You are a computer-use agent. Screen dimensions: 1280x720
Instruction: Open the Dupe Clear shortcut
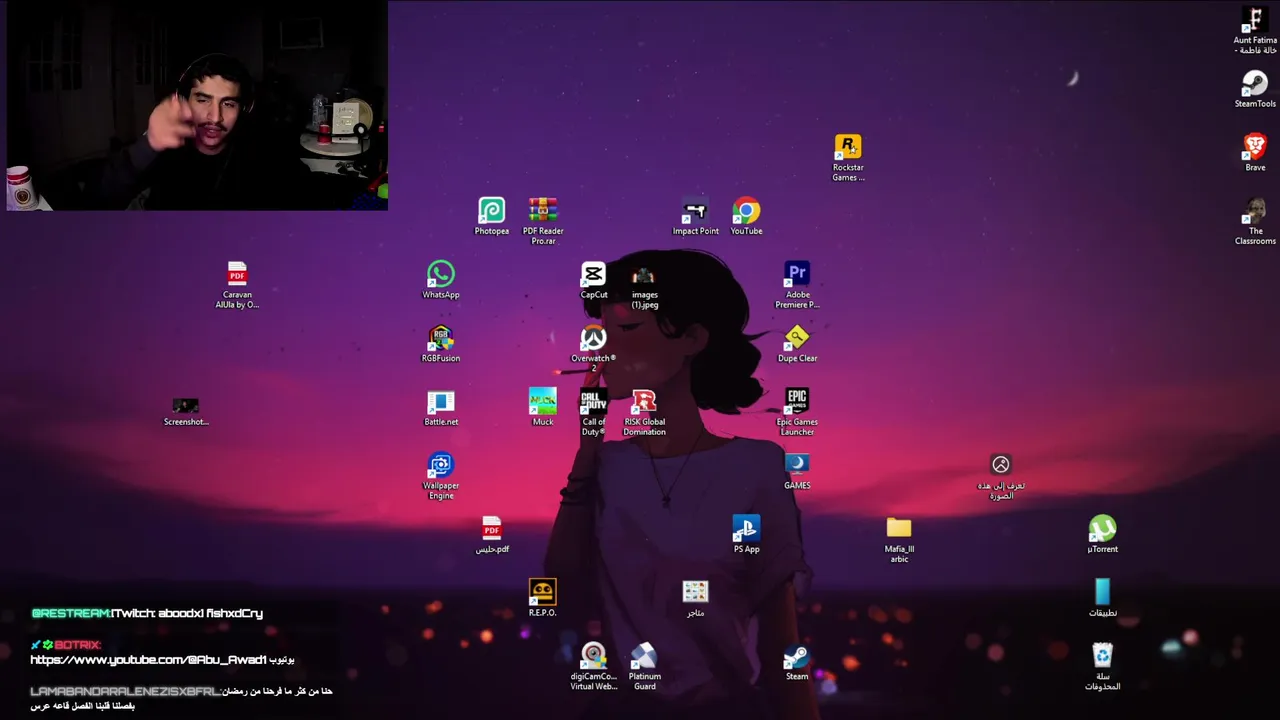click(x=797, y=344)
